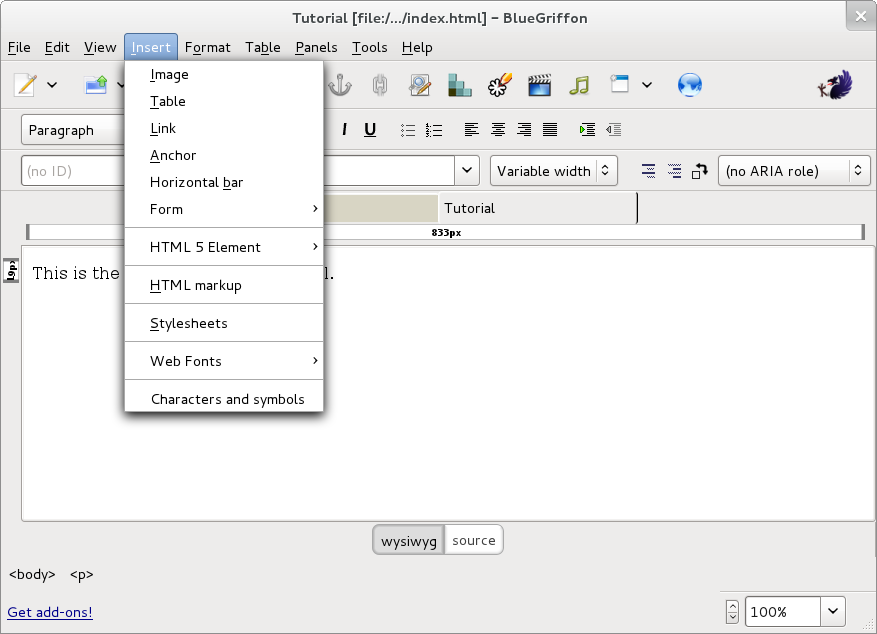Click the <body> element in breadcrumb
This screenshot has width=877, height=634.
point(32,575)
